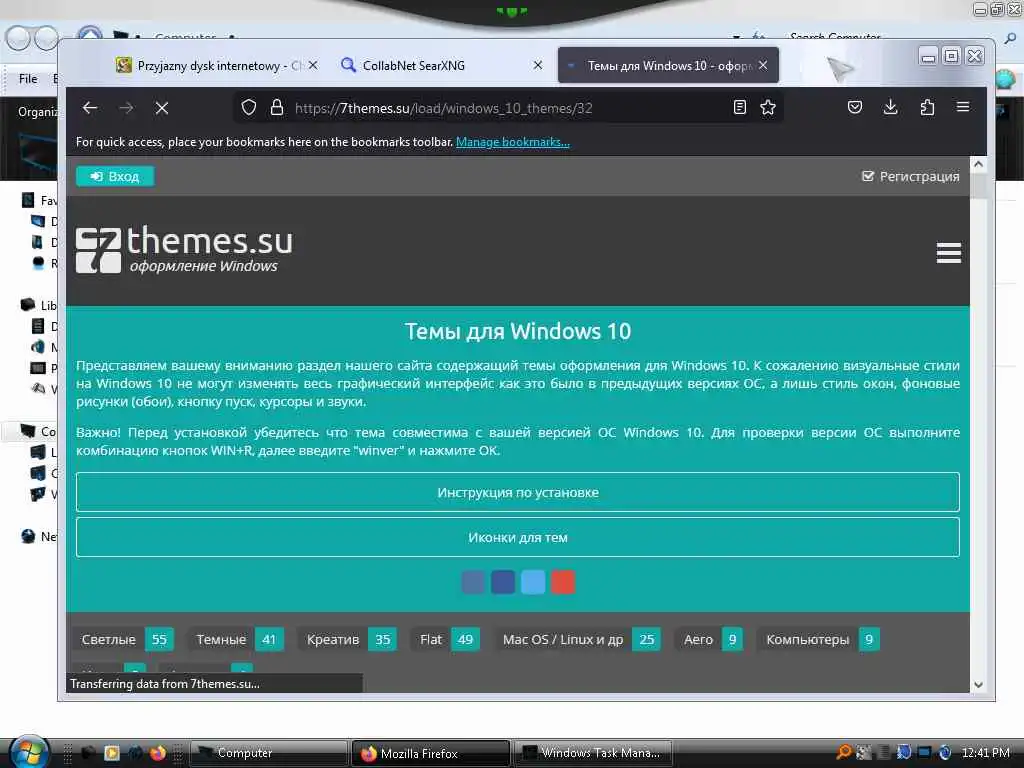This screenshot has height=768, width=1024.
Task: Click the Темы для Windows 10 heading
Action: click(x=518, y=331)
